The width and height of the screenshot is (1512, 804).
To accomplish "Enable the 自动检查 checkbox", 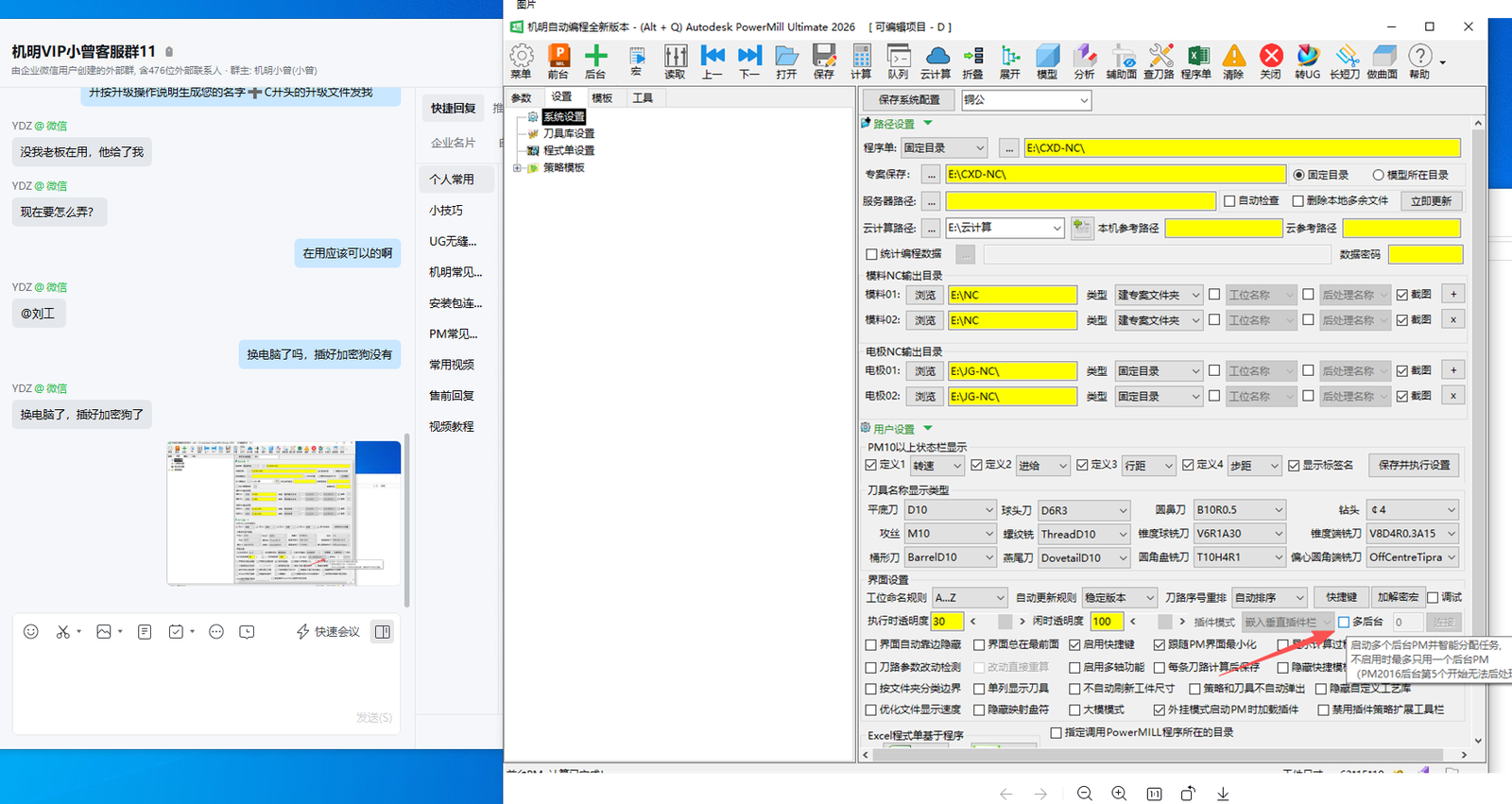I will [1229, 201].
